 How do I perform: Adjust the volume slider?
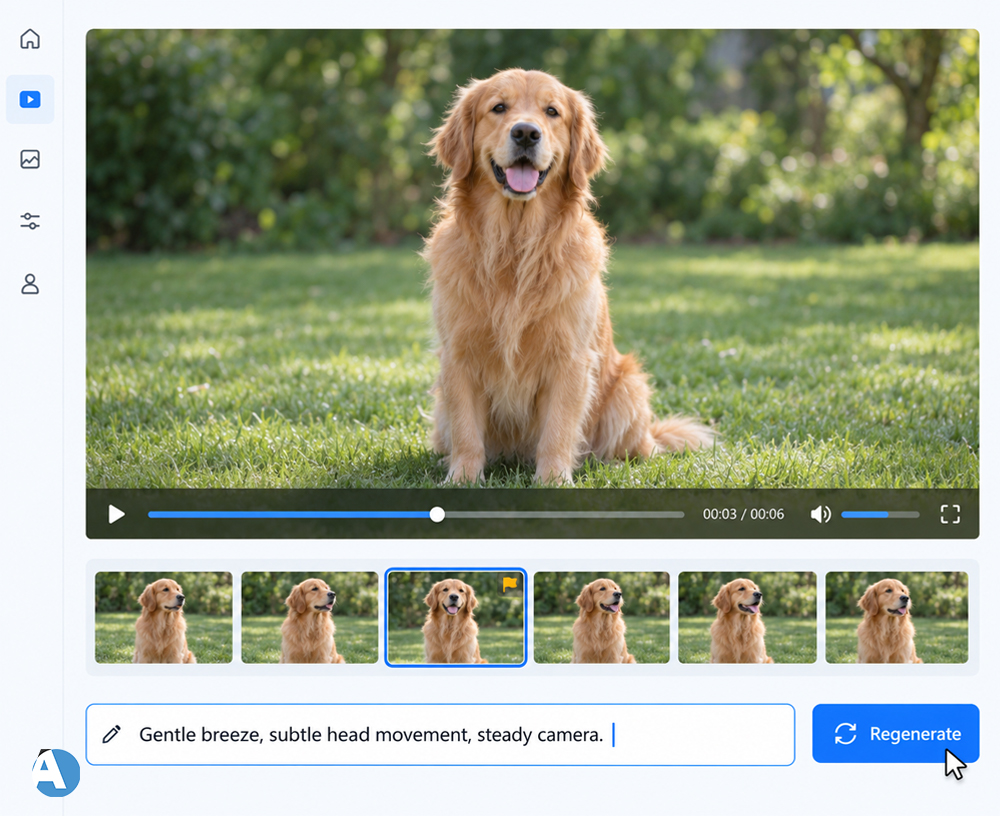[880, 514]
